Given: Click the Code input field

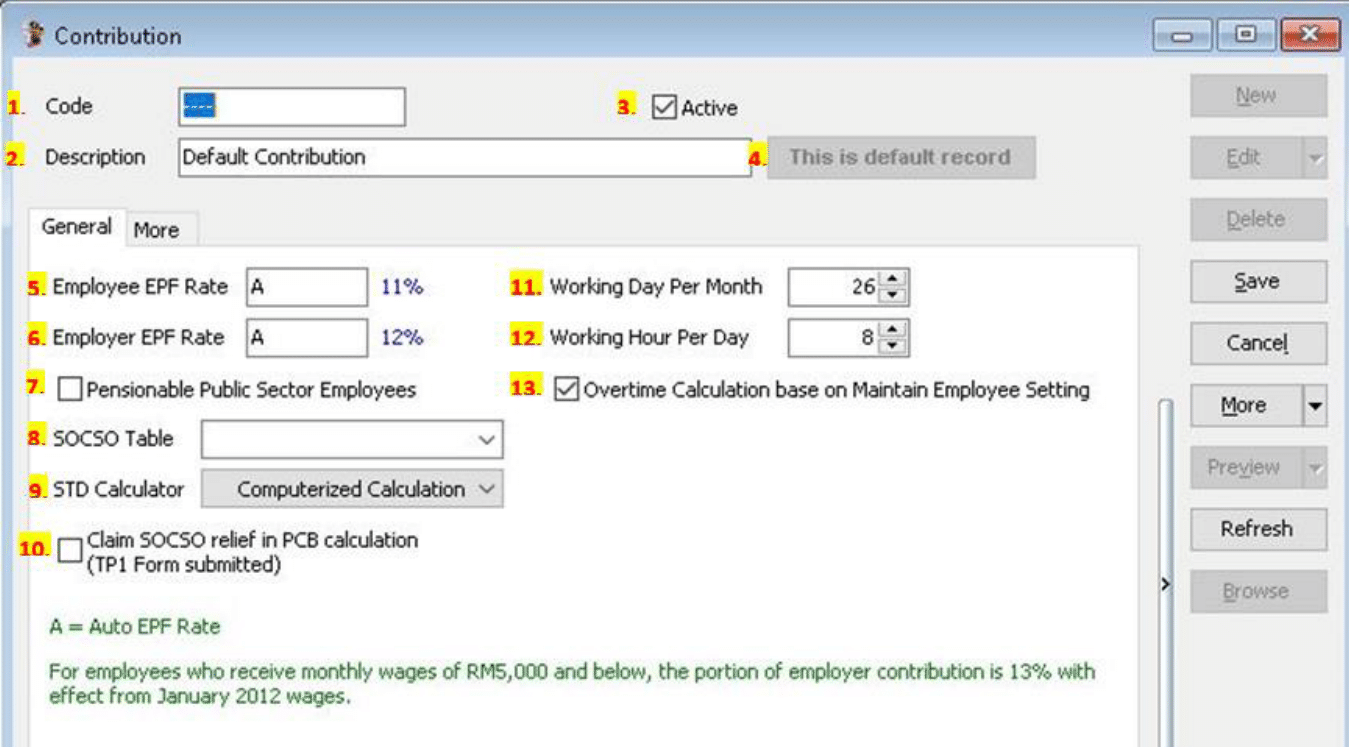Looking at the screenshot, I should coord(292,107).
